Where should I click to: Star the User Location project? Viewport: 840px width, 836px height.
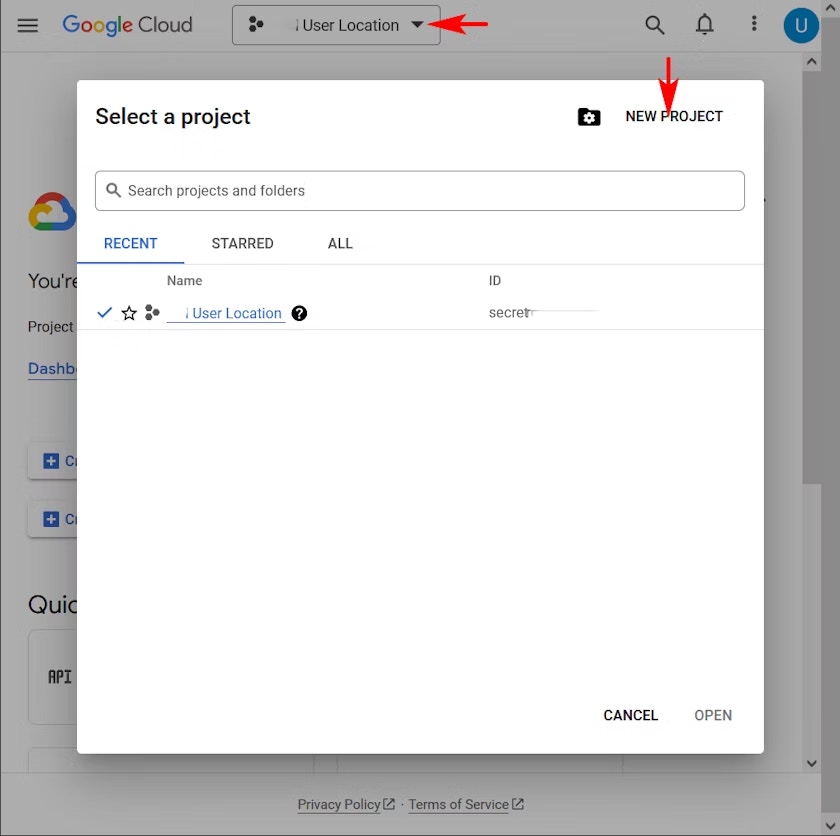tap(129, 313)
